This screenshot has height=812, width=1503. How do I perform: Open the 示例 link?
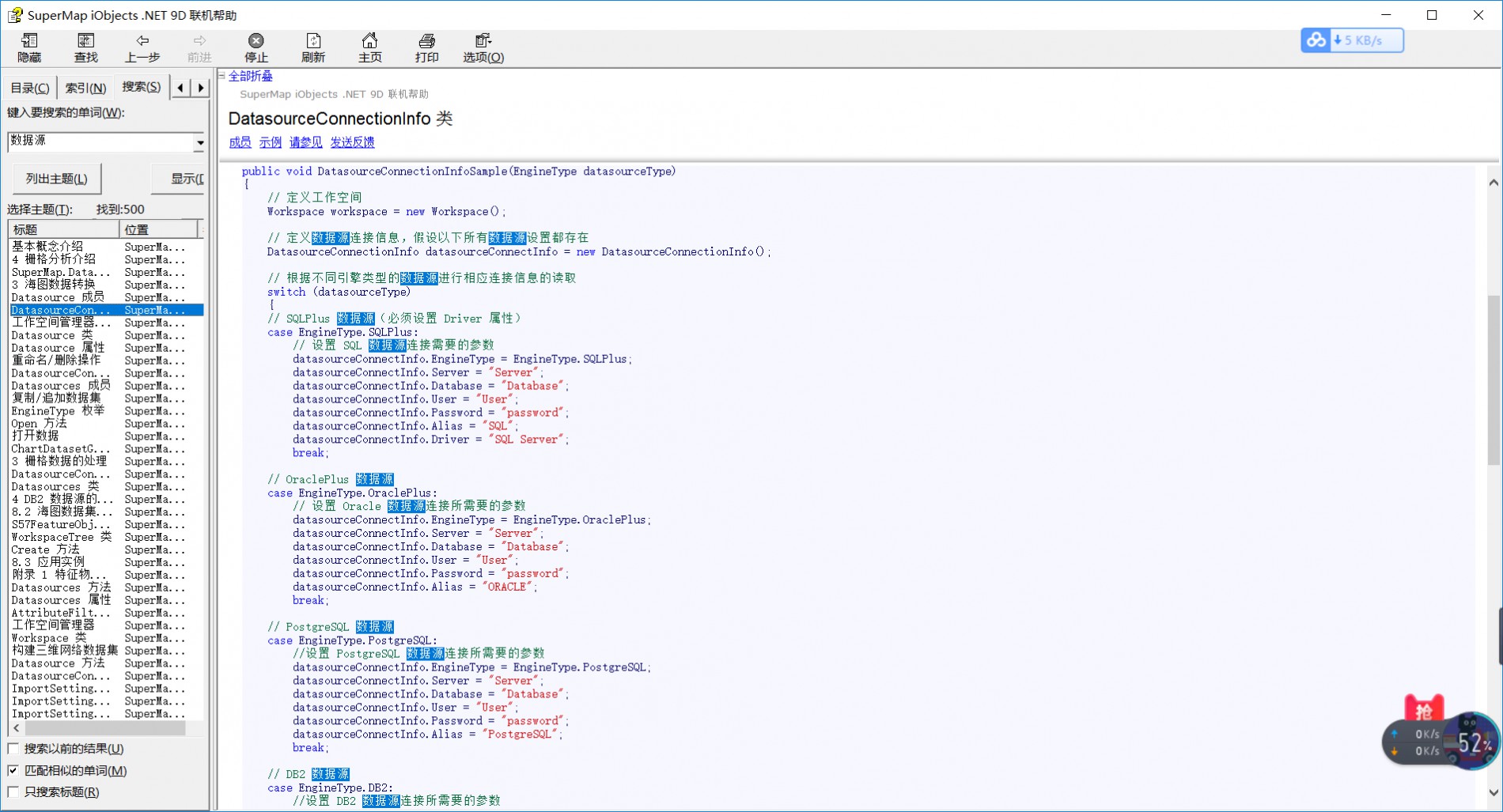coord(270,142)
